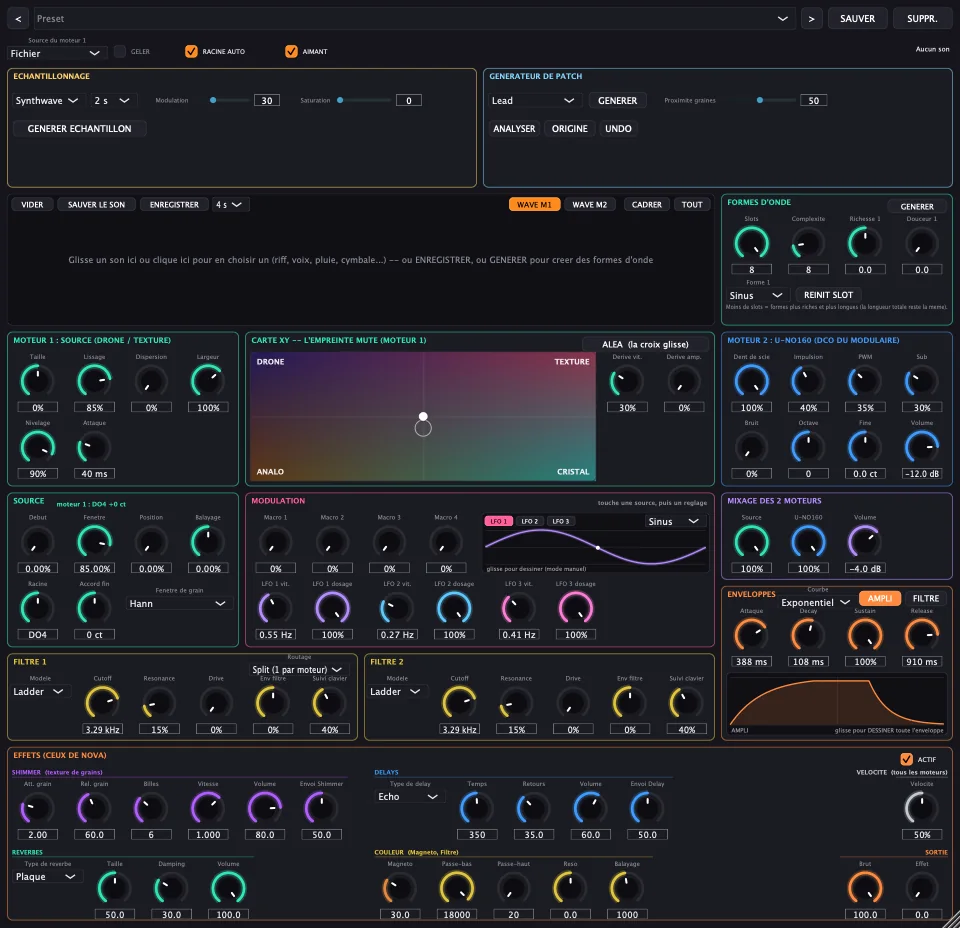Go to next preset arrow
Image resolution: width=960 pixels, height=928 pixels.
pos(811,19)
